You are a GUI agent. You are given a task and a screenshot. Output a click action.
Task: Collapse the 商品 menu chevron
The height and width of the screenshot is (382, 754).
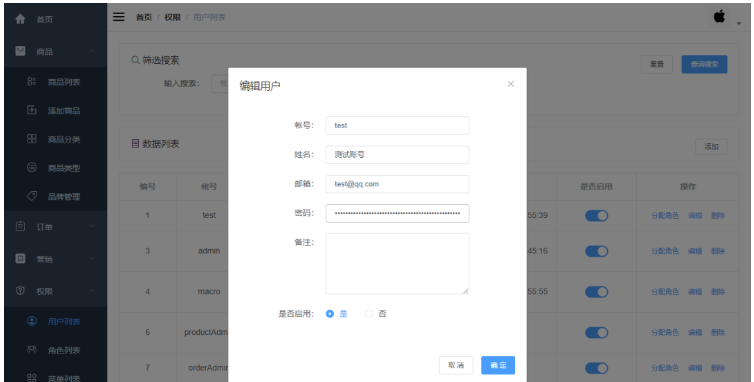point(92,51)
